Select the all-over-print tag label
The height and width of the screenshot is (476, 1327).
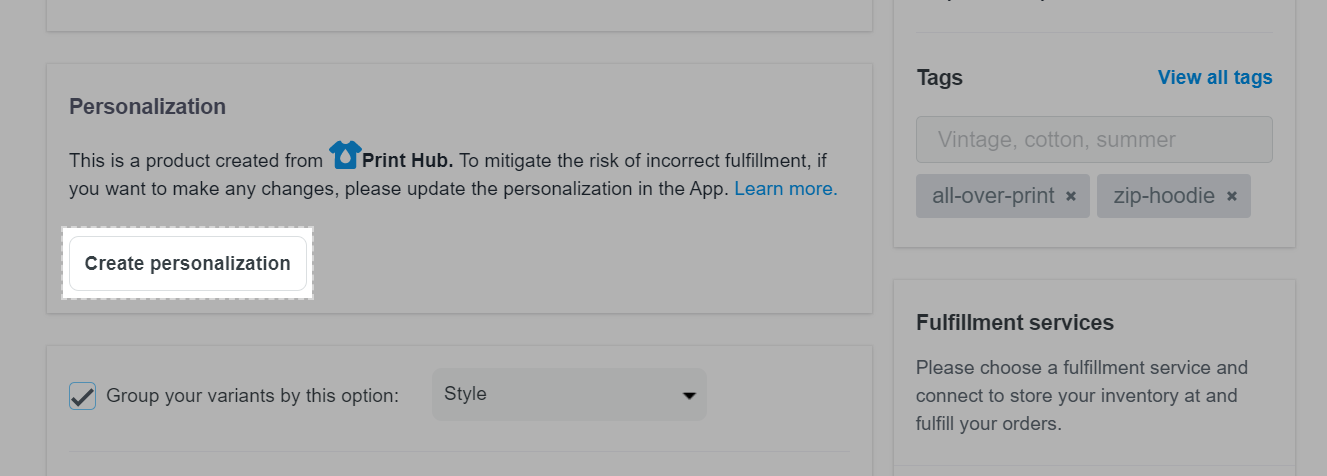click(993, 196)
